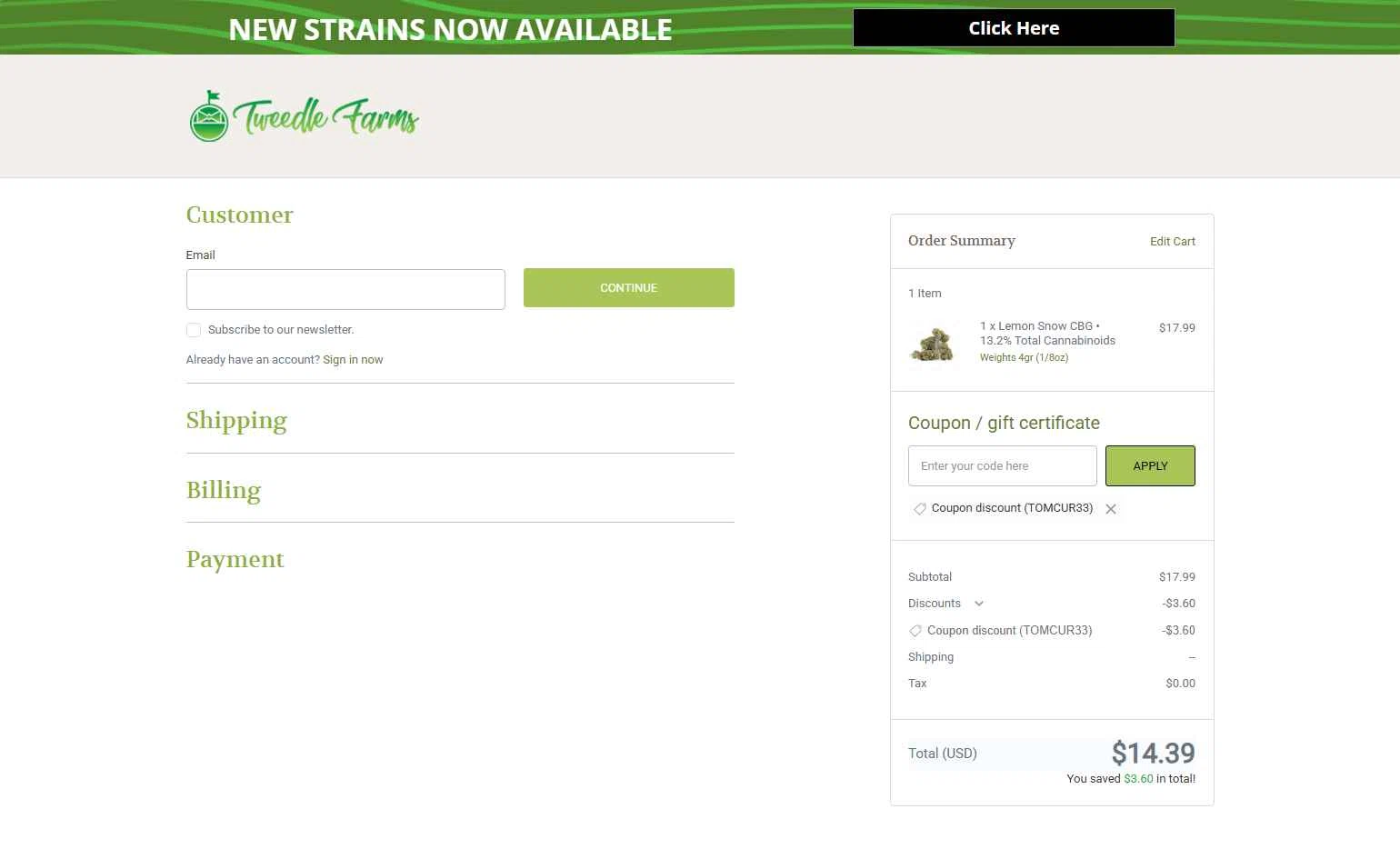Screen dimensions: 1400x859
Task: Click tag icon in the discounts breakdown row
Action: coord(915,631)
